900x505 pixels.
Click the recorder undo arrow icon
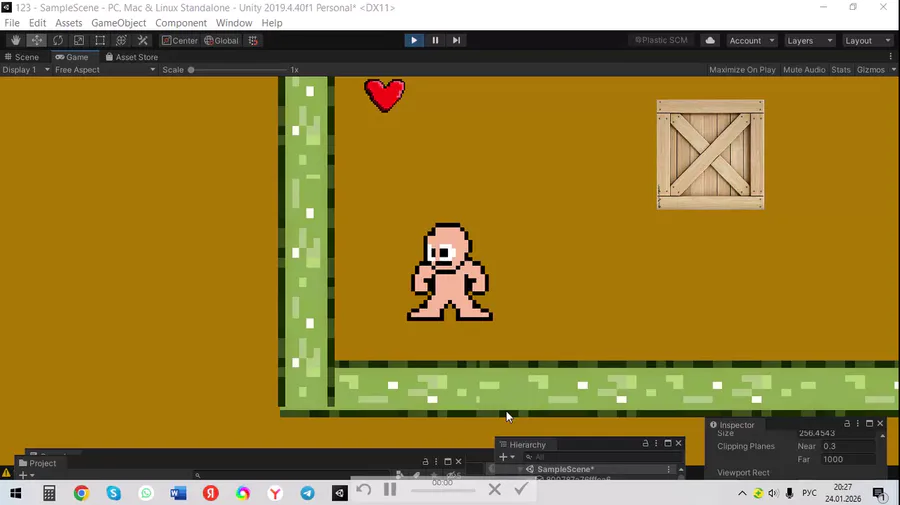point(363,490)
